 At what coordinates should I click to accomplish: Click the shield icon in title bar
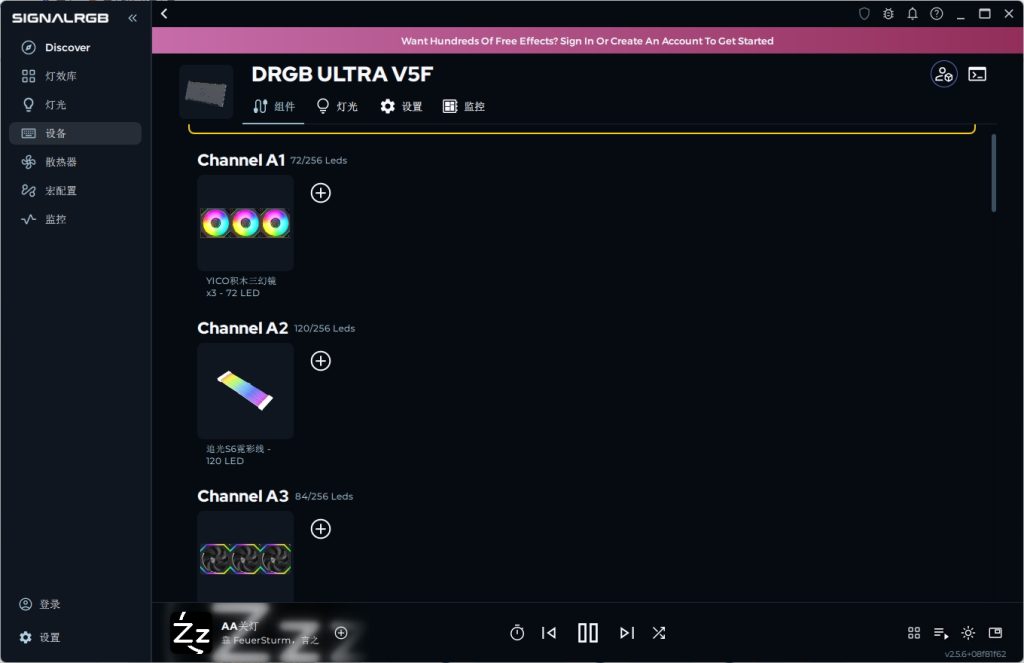(x=864, y=14)
